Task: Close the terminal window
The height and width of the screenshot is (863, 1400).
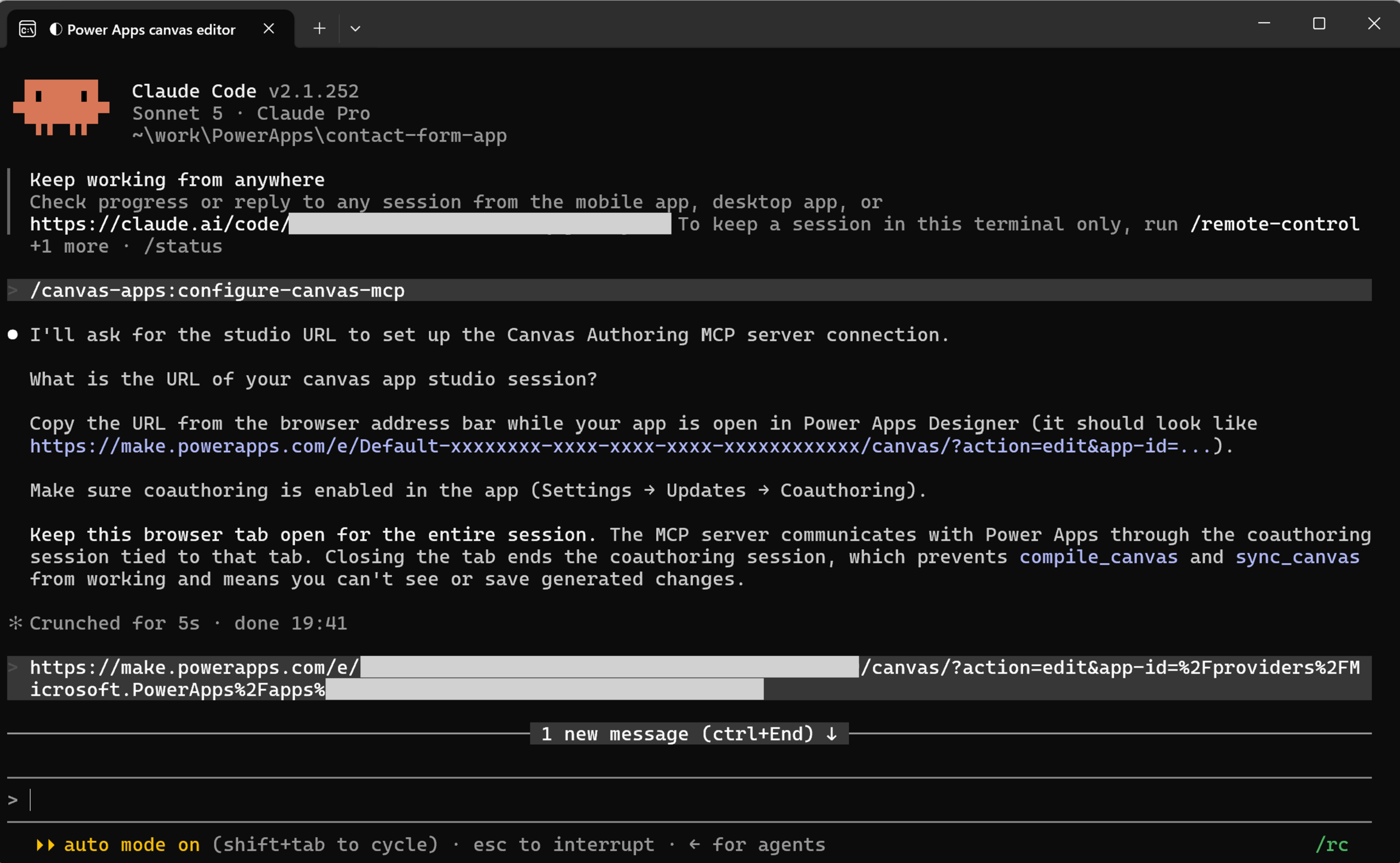Action: pyautogui.click(x=1374, y=24)
